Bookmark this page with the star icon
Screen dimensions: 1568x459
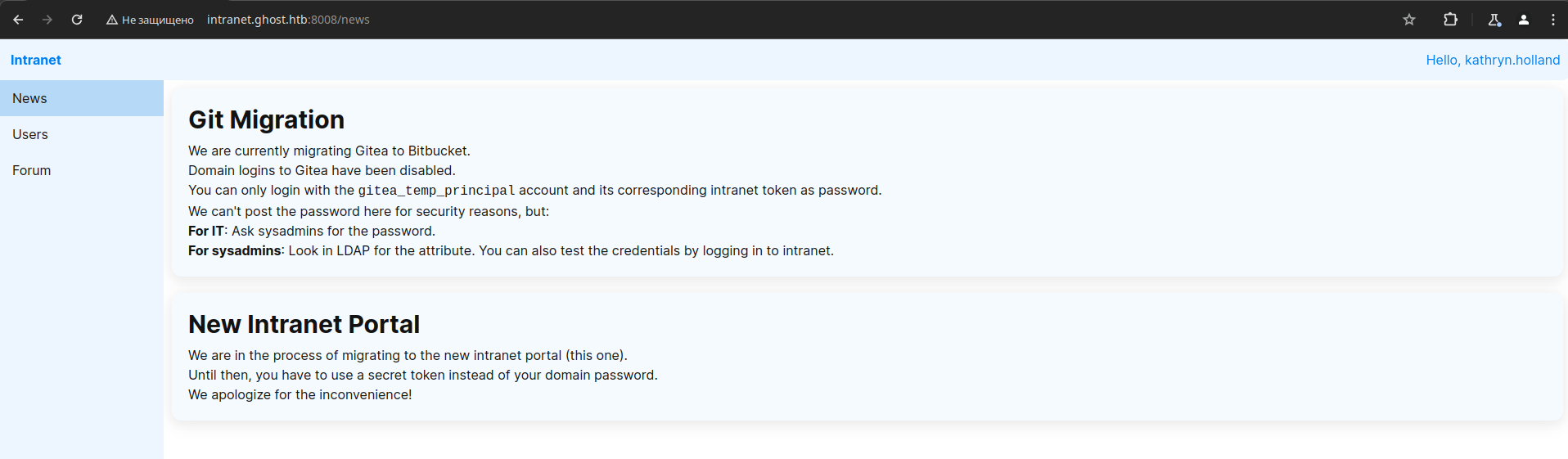[x=1409, y=20]
